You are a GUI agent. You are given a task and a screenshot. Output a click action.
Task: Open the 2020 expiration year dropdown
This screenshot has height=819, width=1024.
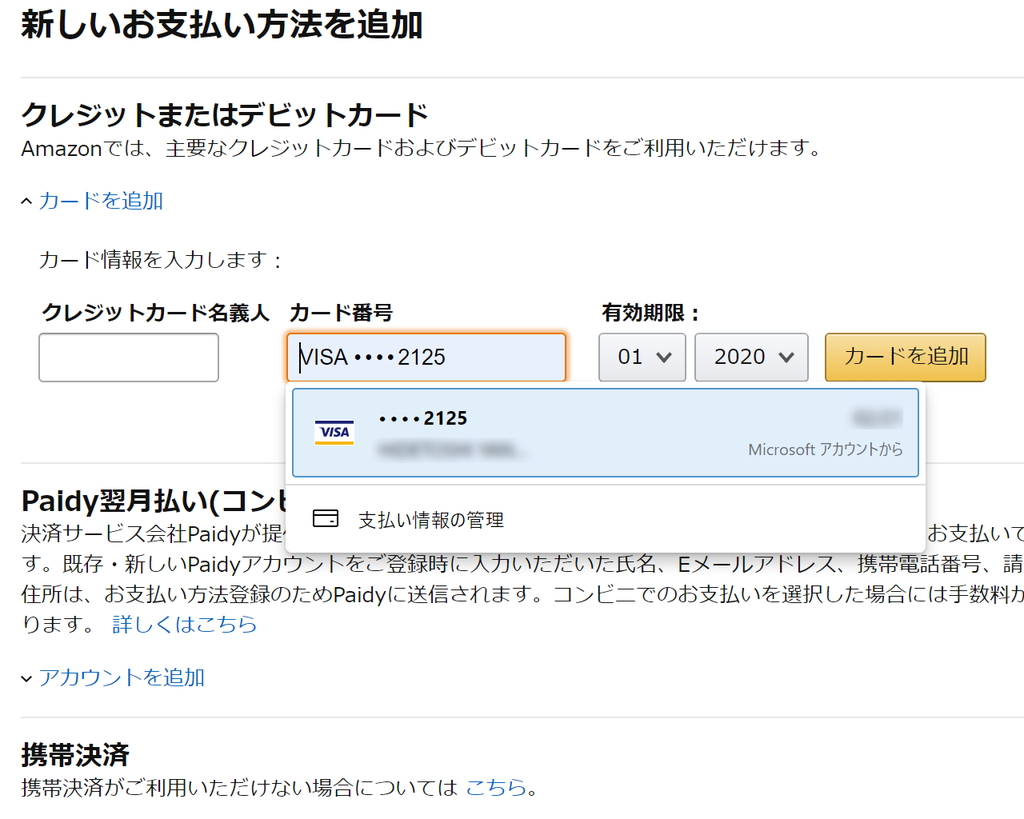click(751, 357)
